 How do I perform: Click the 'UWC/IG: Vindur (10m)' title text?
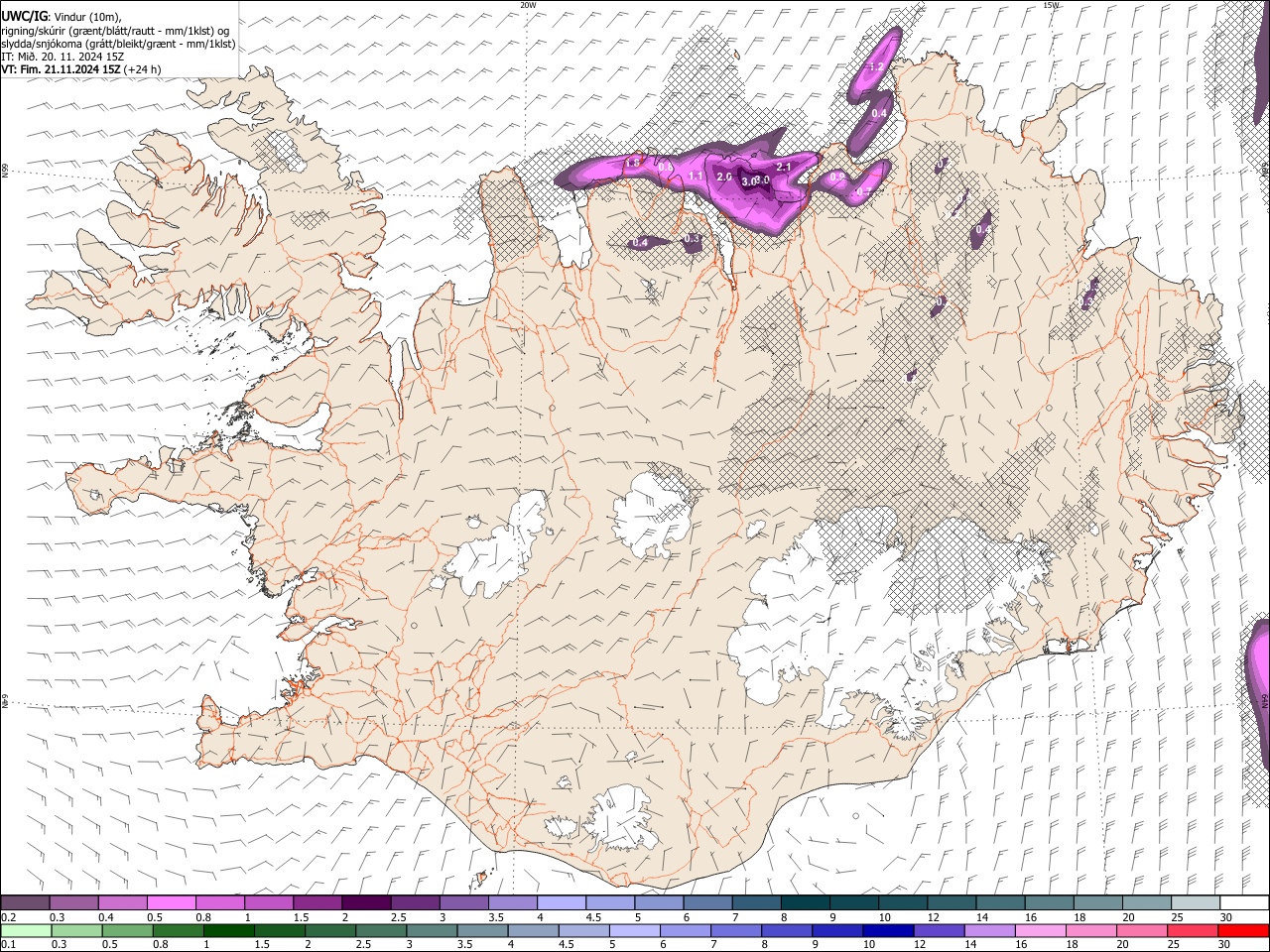coord(61,16)
